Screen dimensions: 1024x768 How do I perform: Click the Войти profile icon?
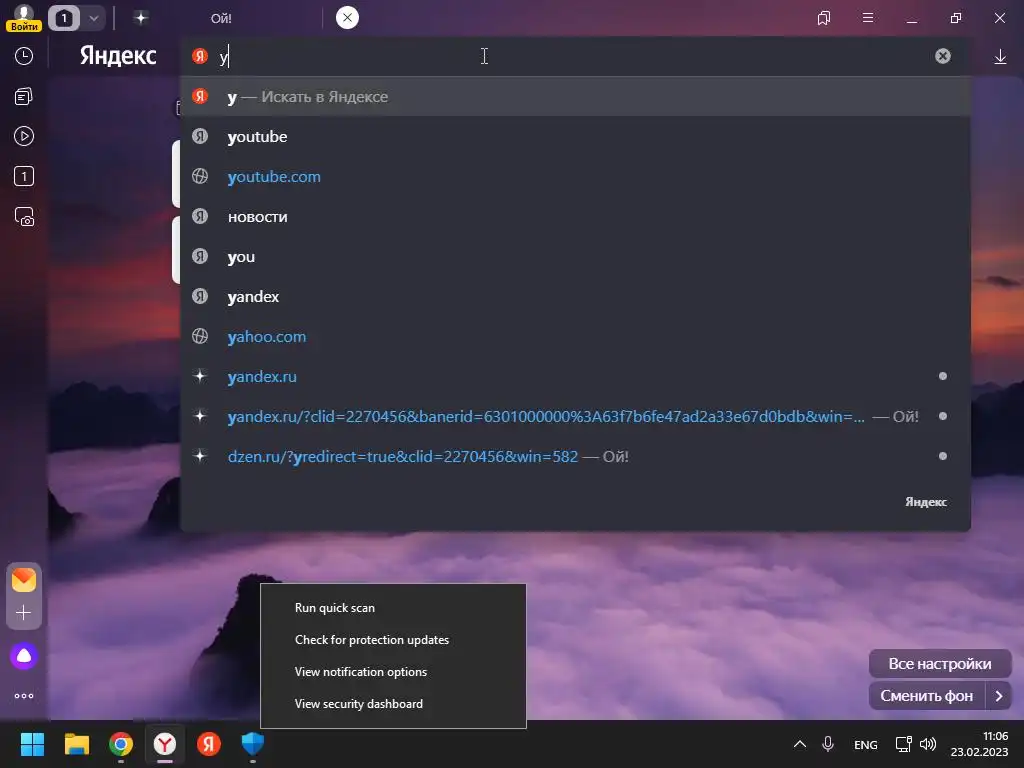click(x=24, y=18)
